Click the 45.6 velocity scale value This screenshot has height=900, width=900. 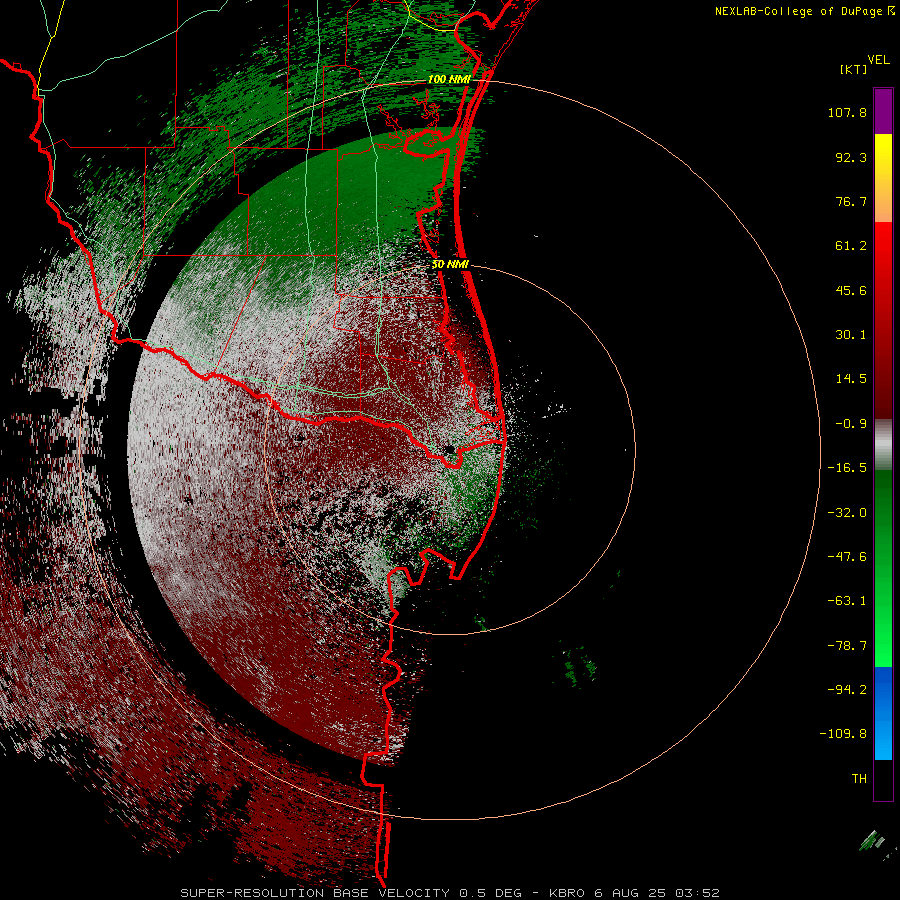coord(851,290)
